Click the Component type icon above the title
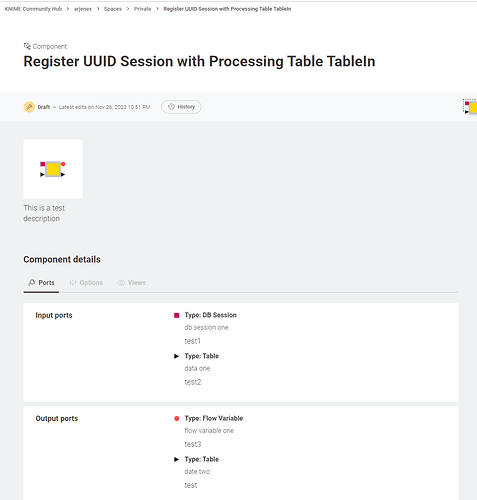477x500 pixels. coord(27,46)
